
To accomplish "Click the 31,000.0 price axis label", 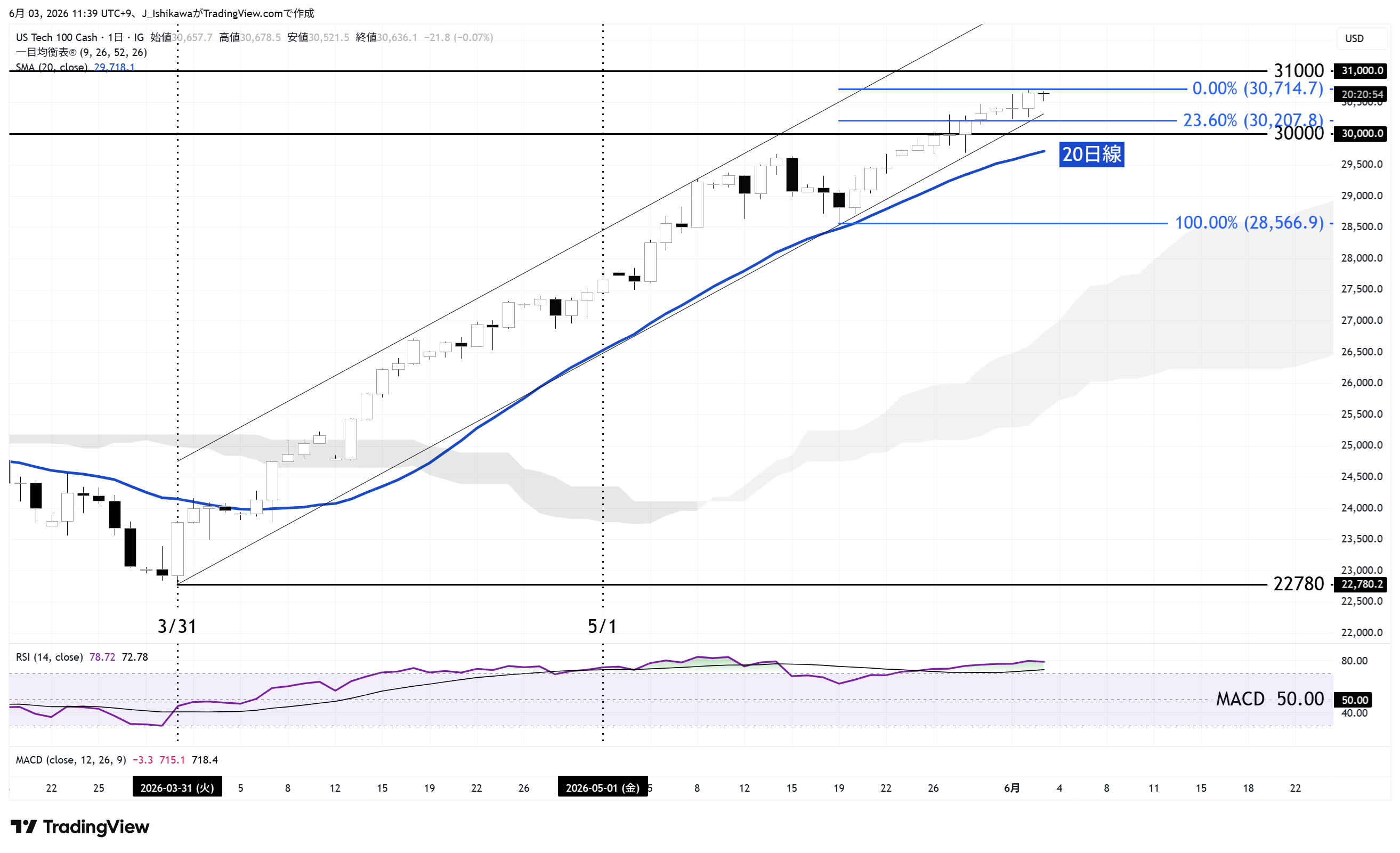I will point(1361,70).
